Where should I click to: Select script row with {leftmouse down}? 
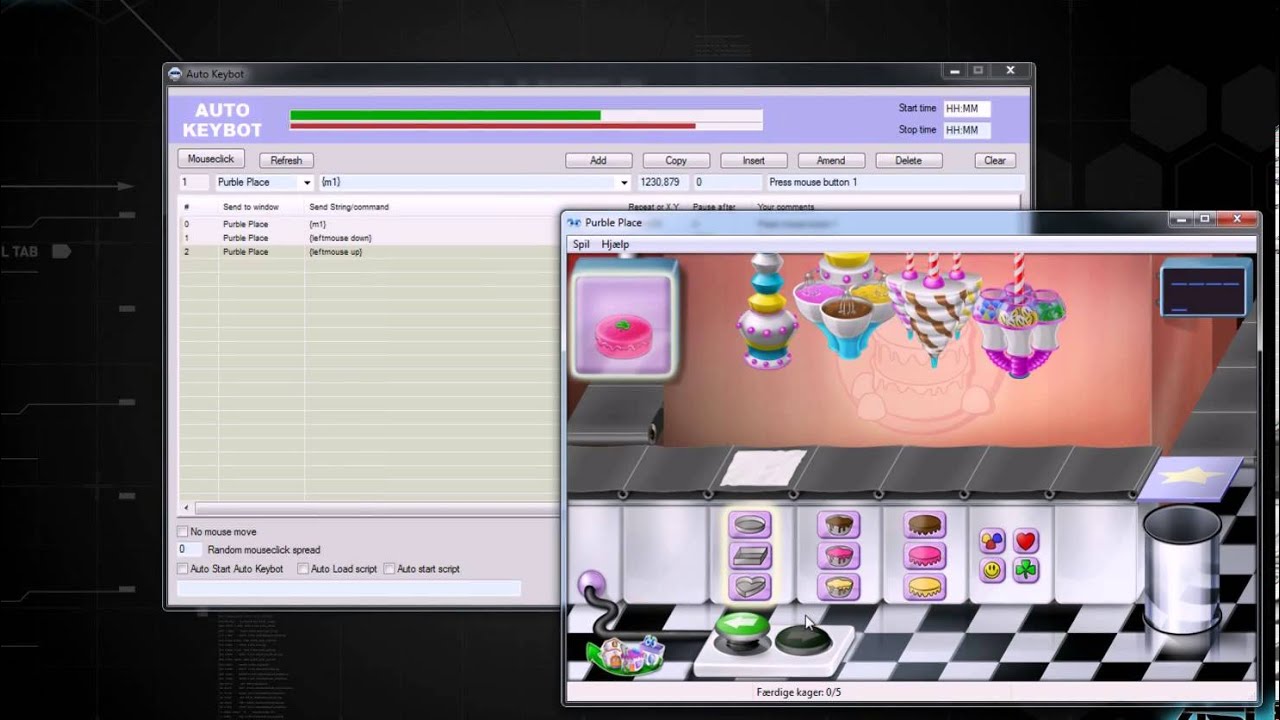[x=368, y=238]
